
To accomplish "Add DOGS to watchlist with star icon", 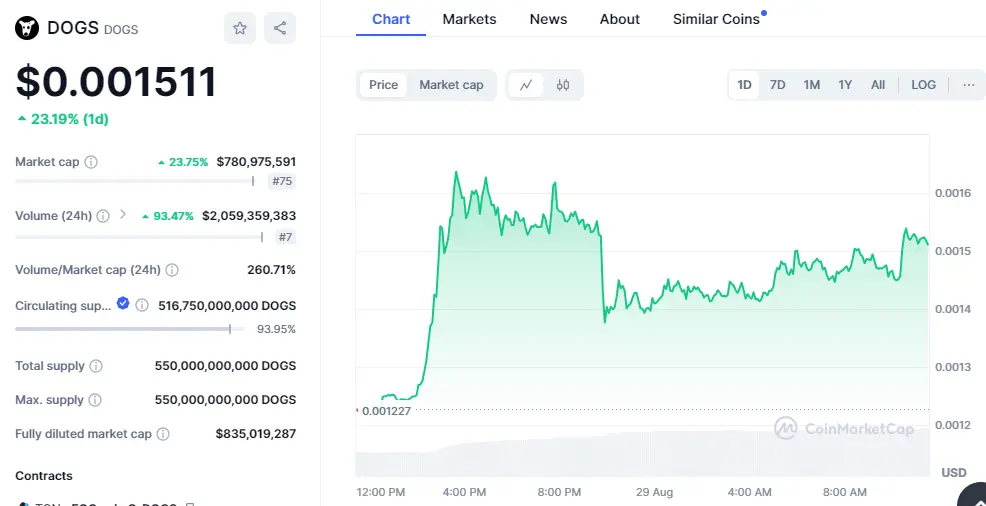I will pyautogui.click(x=240, y=28).
